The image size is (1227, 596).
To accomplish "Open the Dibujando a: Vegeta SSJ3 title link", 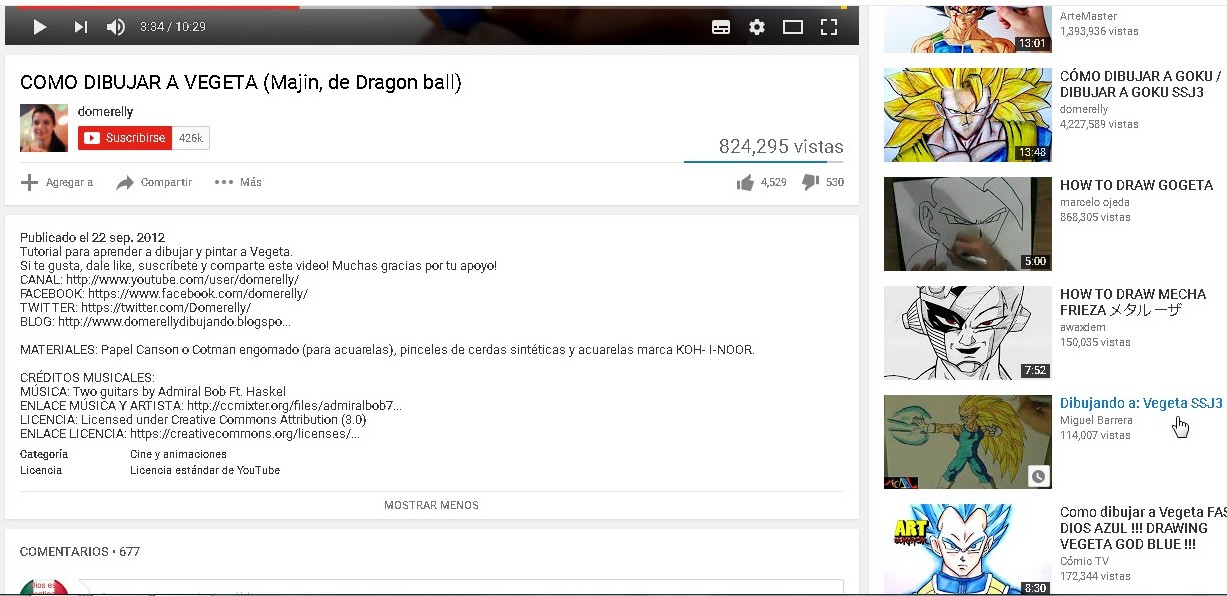I will [1141, 403].
